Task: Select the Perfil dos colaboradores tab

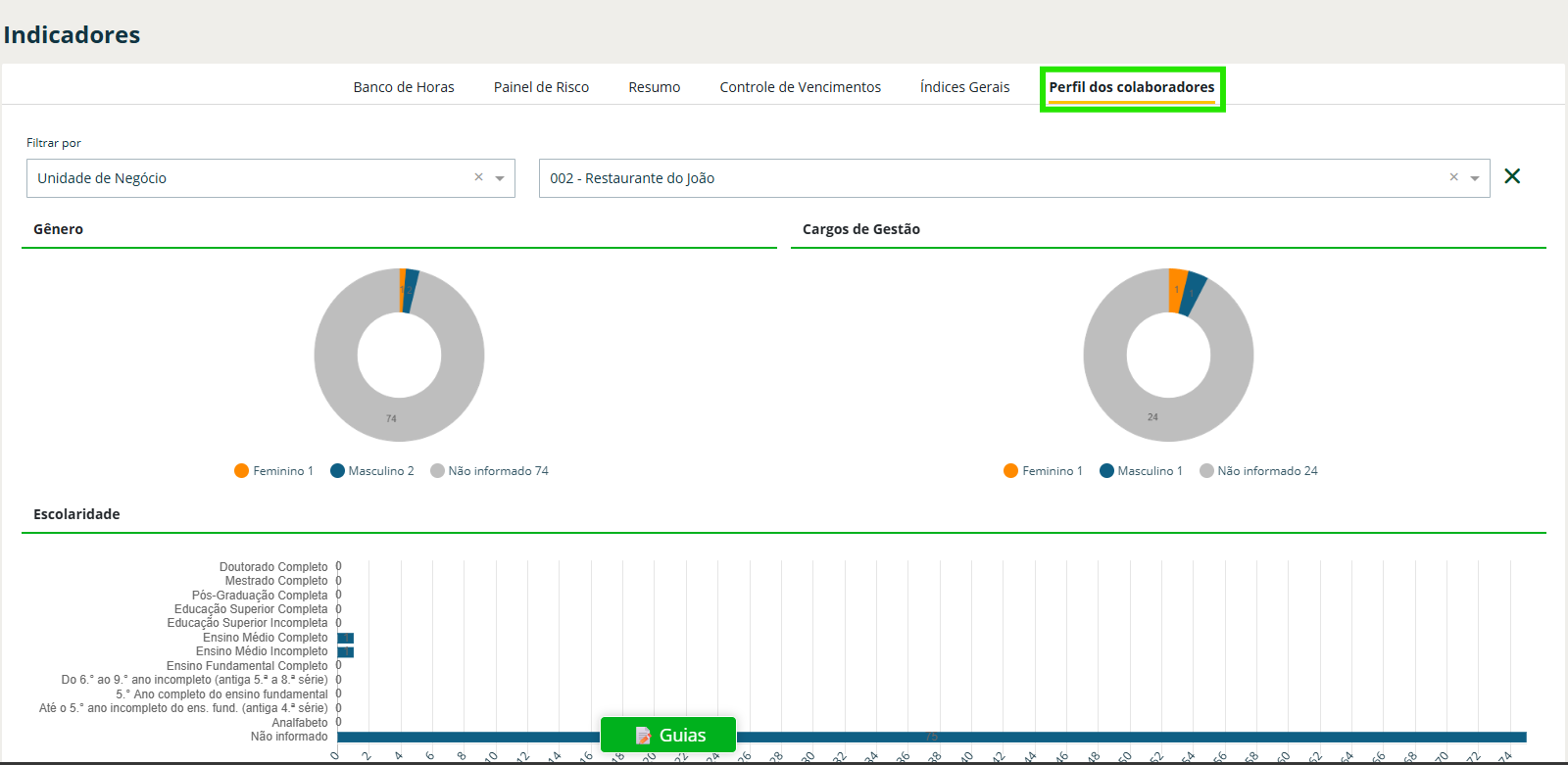Action: pyautogui.click(x=1131, y=87)
